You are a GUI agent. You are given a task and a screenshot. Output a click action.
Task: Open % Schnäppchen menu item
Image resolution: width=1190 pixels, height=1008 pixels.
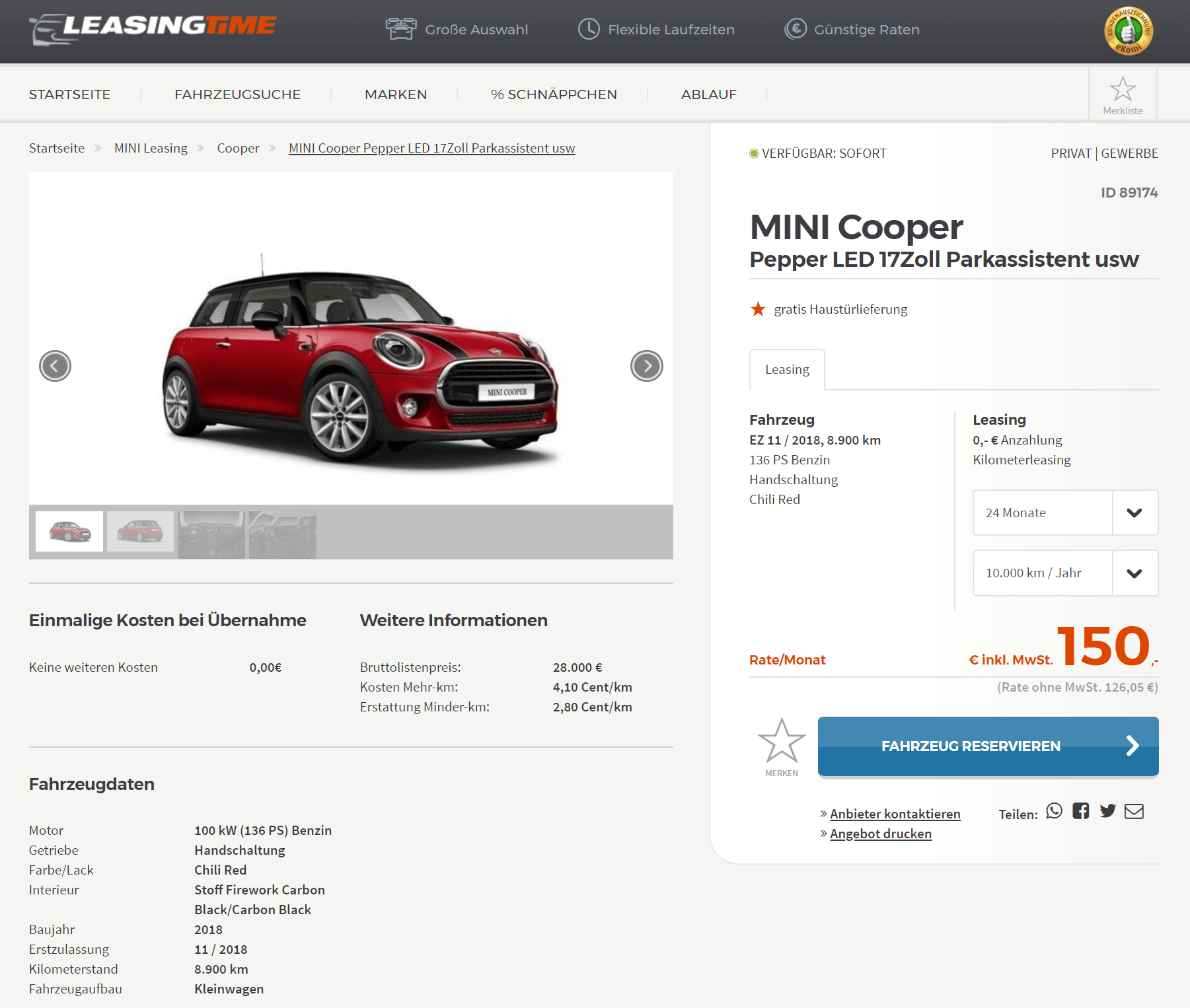[554, 94]
